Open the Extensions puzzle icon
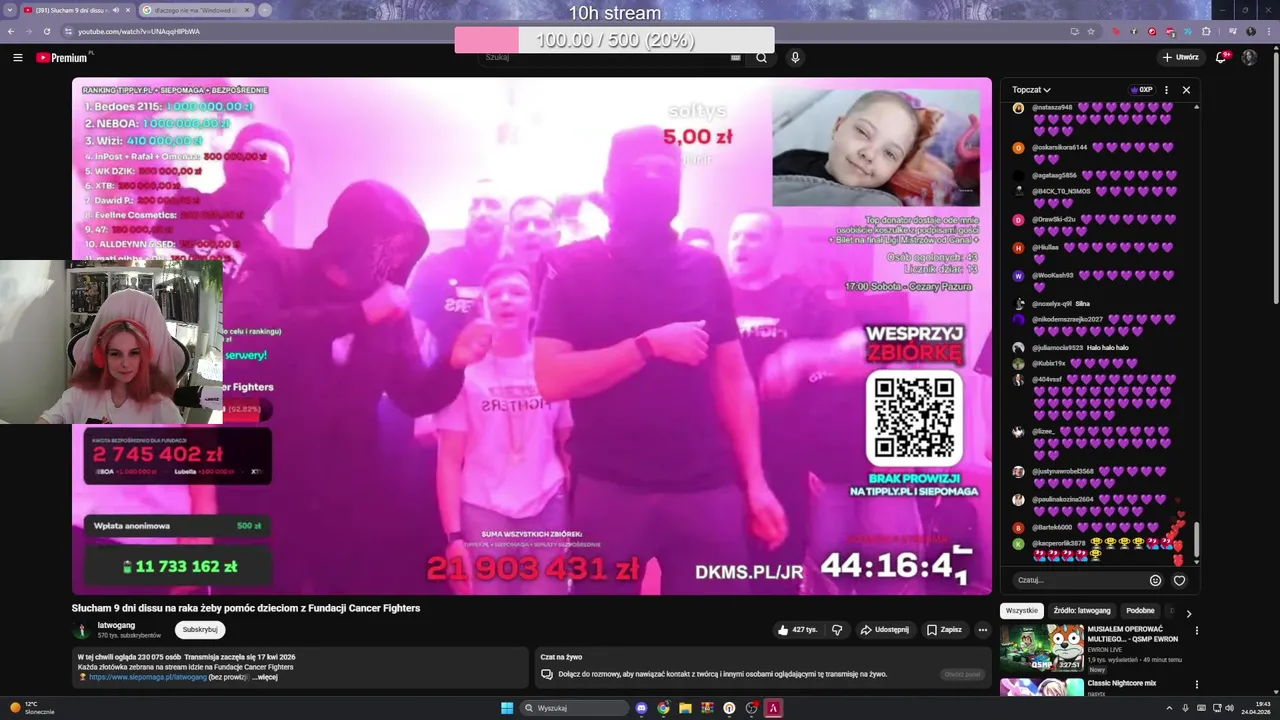Image resolution: width=1280 pixels, height=720 pixels. tap(1206, 31)
